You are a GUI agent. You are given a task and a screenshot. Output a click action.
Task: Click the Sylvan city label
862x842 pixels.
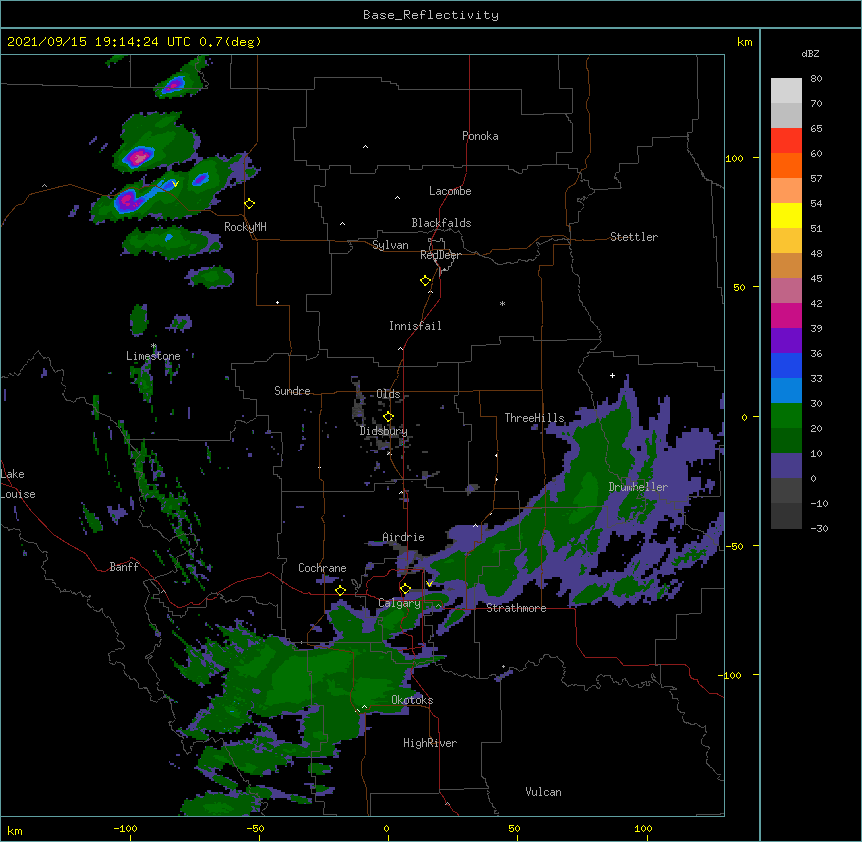[390, 245]
